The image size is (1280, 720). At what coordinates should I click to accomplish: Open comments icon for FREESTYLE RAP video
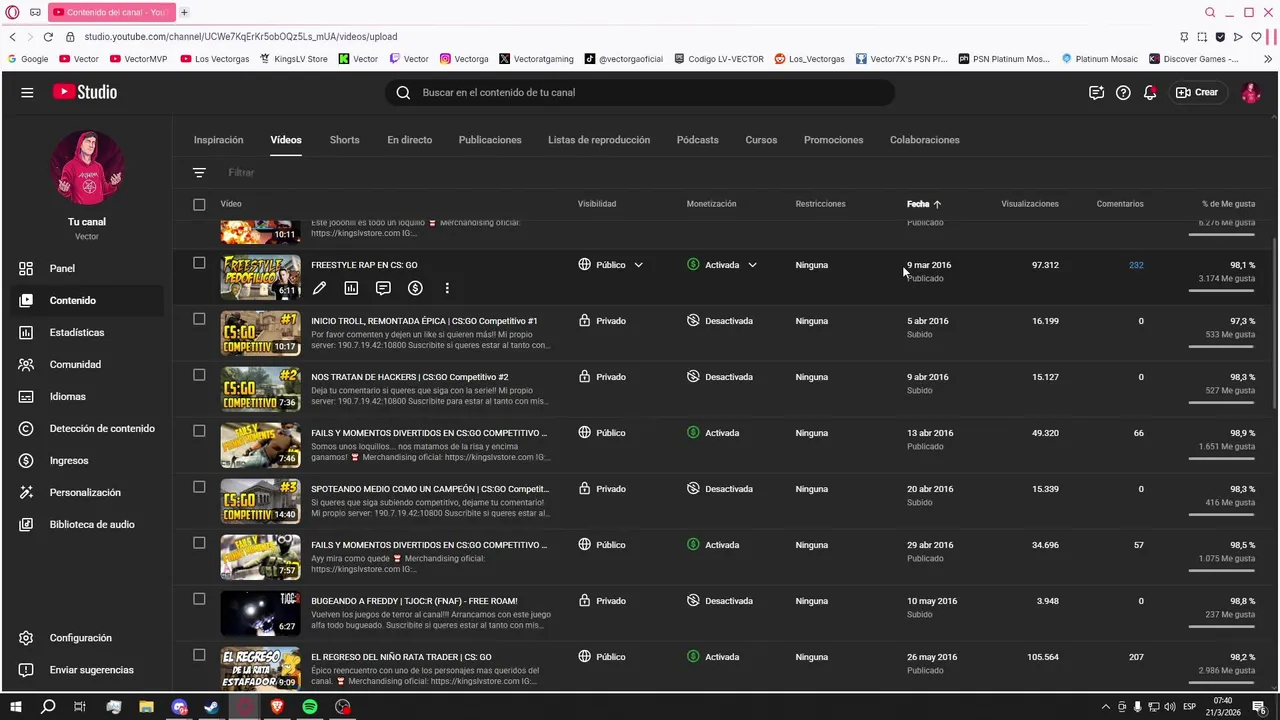[x=383, y=288]
